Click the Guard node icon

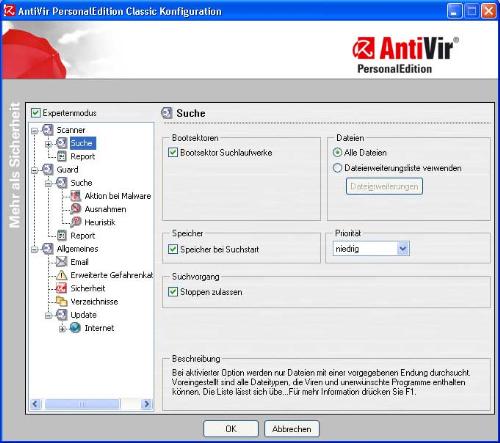pyautogui.click(x=48, y=169)
